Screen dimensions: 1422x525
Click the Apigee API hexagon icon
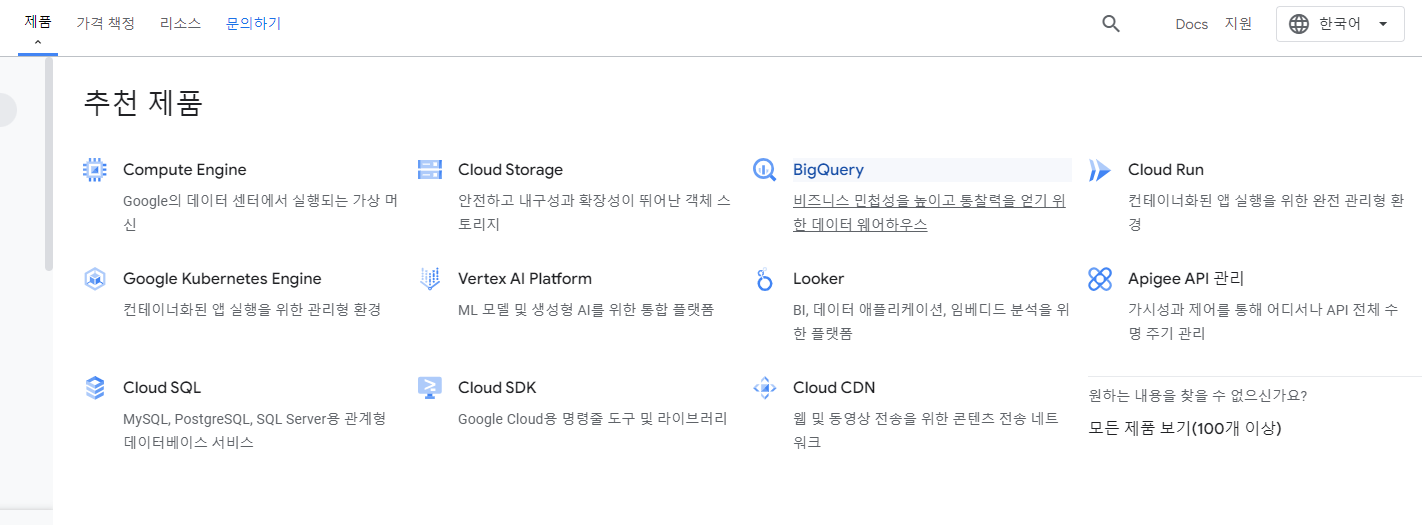coord(1100,279)
